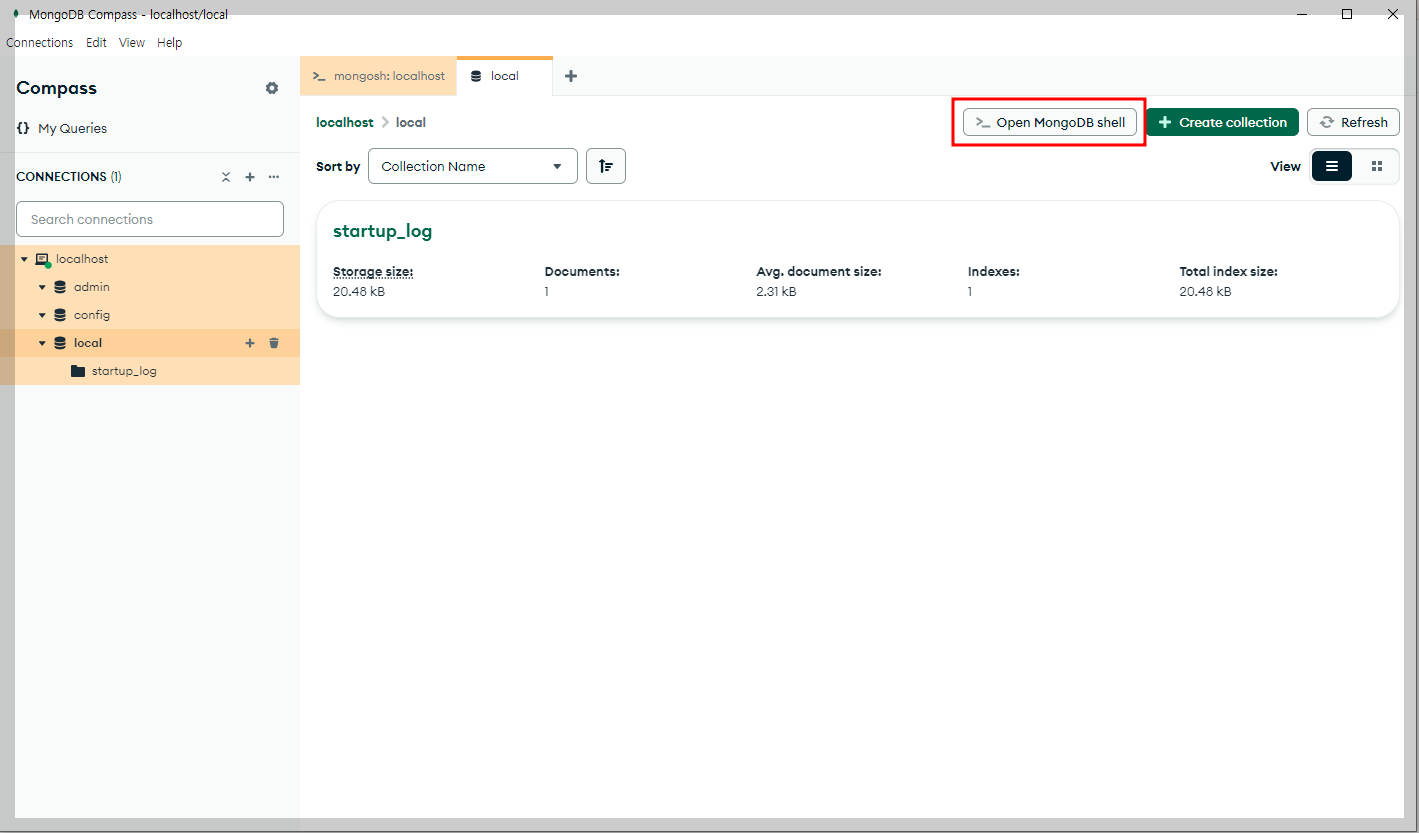The width and height of the screenshot is (1419, 833).
Task: Switch to grid view
Action: pos(1377,166)
